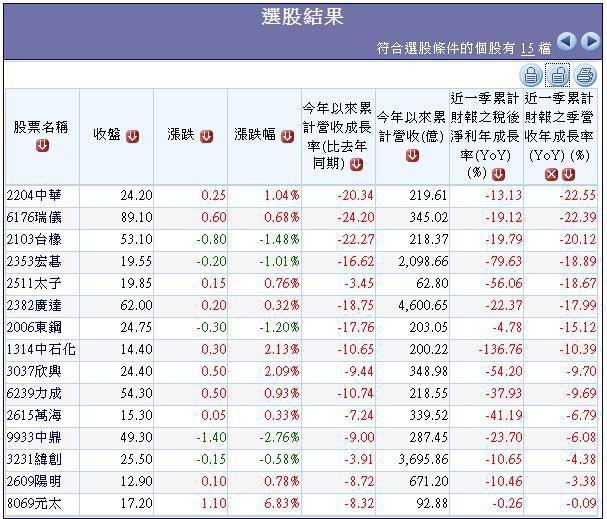This screenshot has width=607, height=519.
Task: Sort by 今年以來累計營收成長率 arrow
Action: coord(356,165)
